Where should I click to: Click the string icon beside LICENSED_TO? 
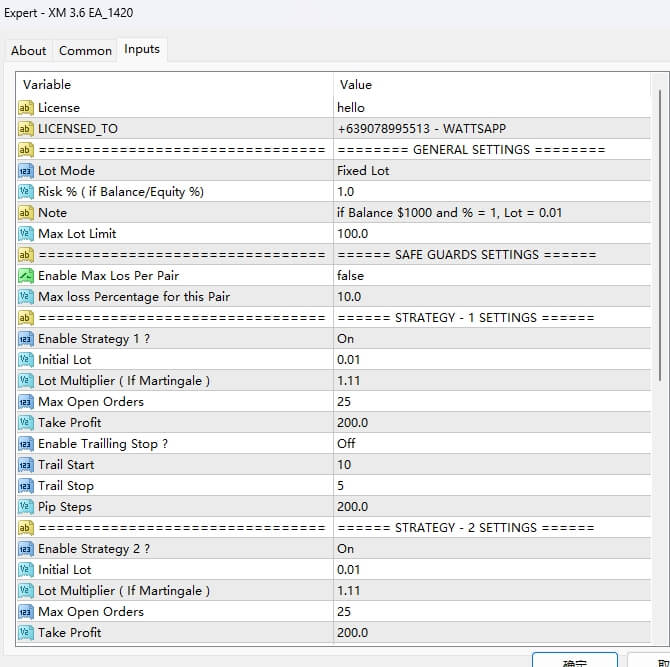click(26, 129)
